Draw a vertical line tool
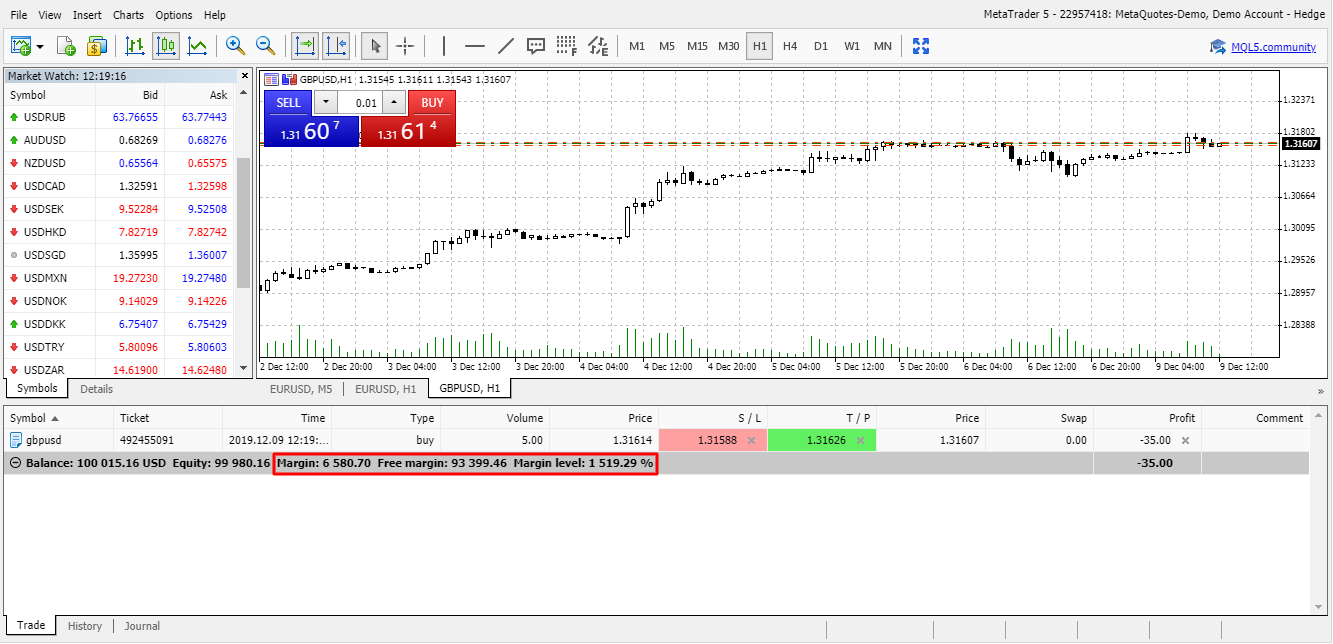 click(443, 46)
